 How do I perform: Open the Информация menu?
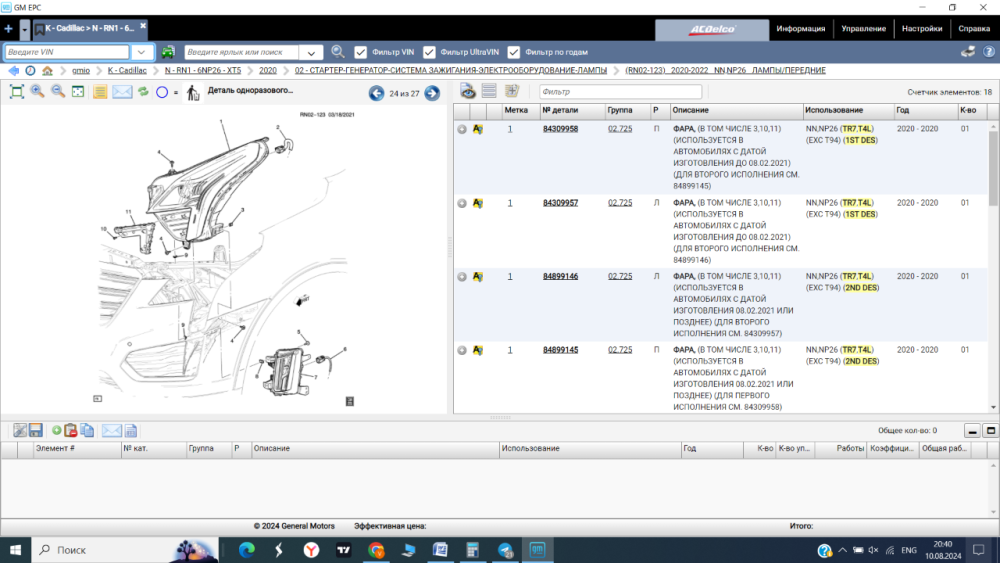tap(800, 29)
